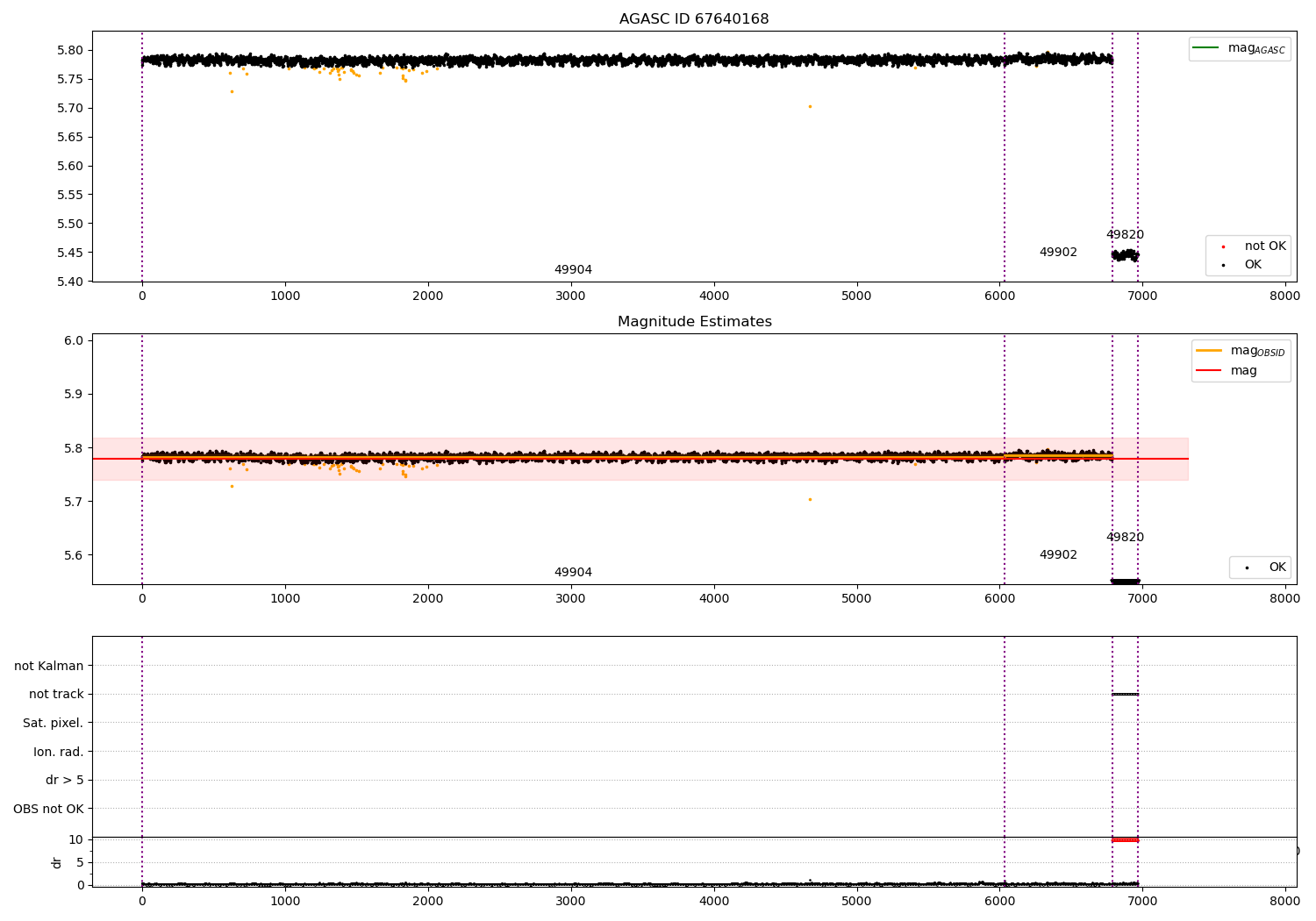Select the mag OBSID legend entry
Screen dimensions: 1316x921
pyautogui.click(x=1240, y=351)
